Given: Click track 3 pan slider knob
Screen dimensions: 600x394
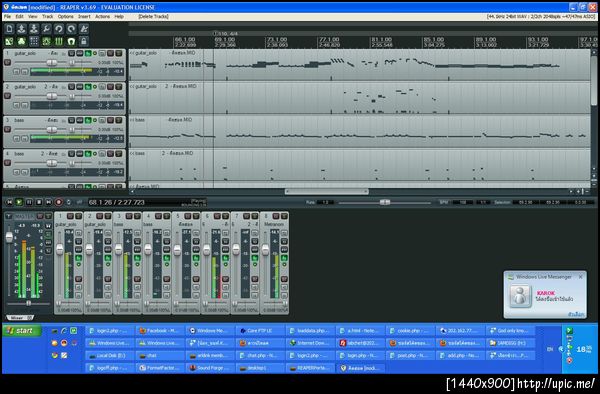Looking at the screenshot, I should tap(72, 130).
